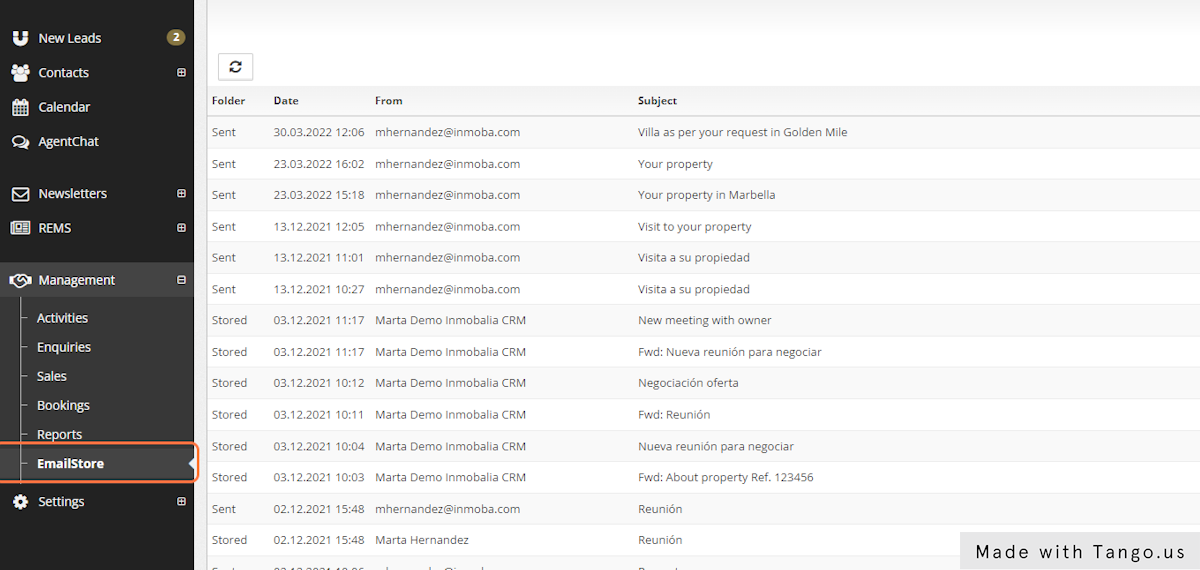
Task: Expand the REMS submenu
Action: (181, 228)
